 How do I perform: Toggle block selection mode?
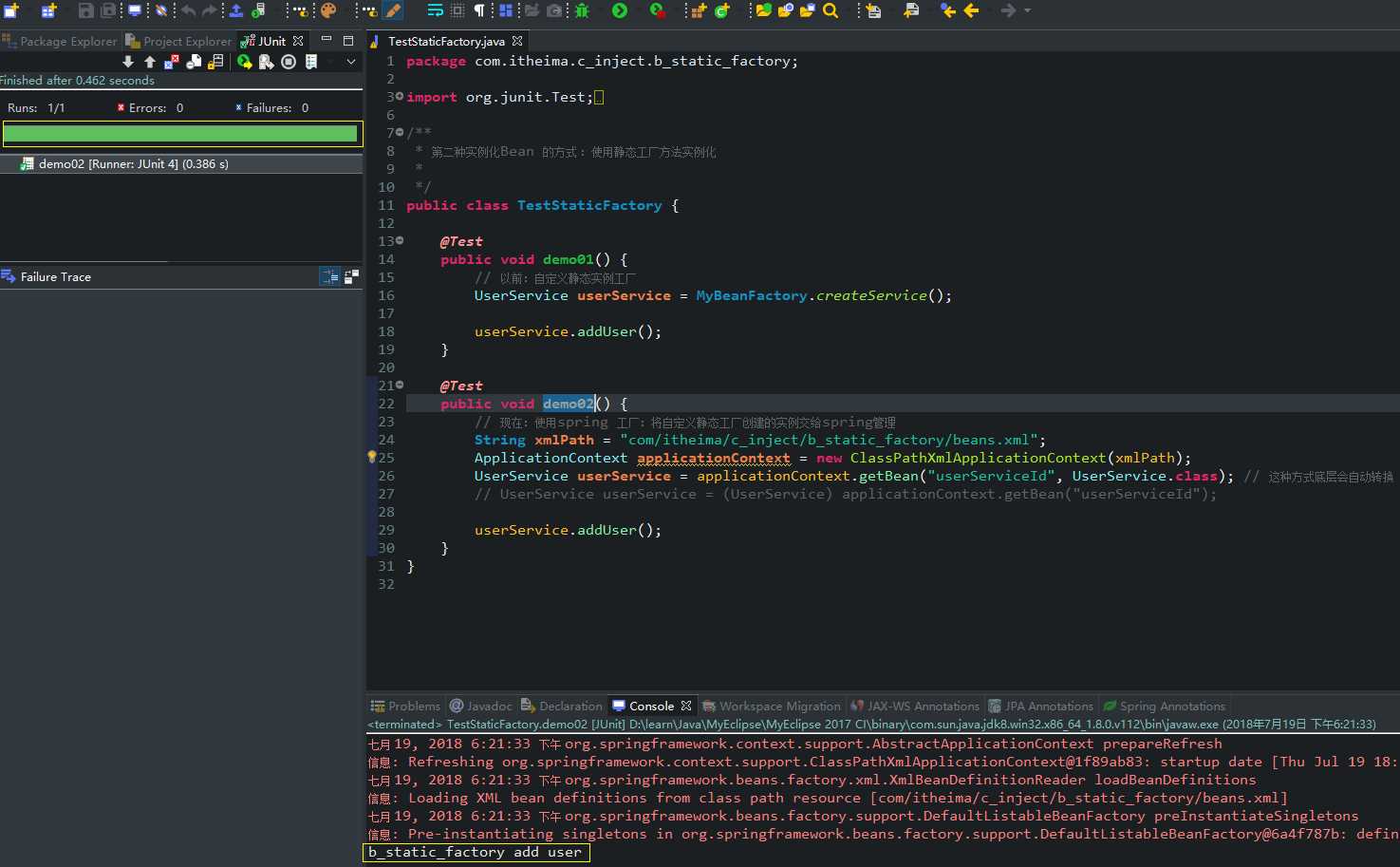pos(458,10)
